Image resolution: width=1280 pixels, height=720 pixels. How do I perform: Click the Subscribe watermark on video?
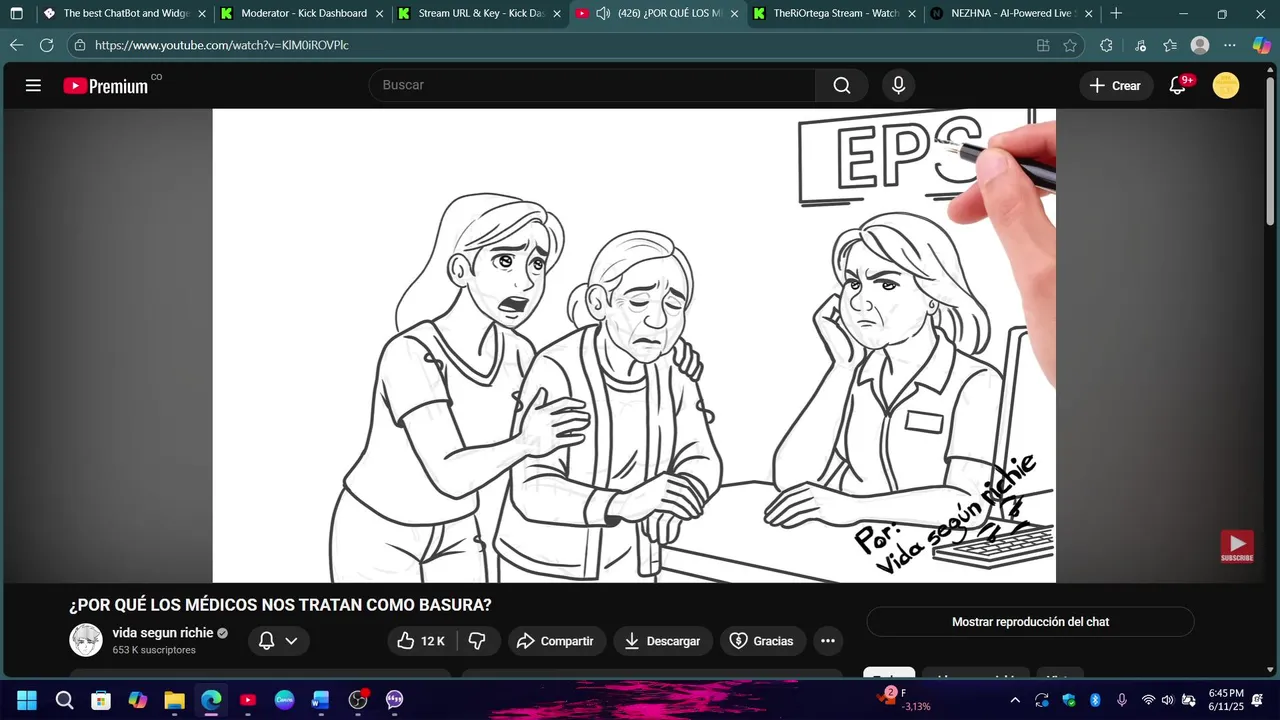tap(1237, 547)
